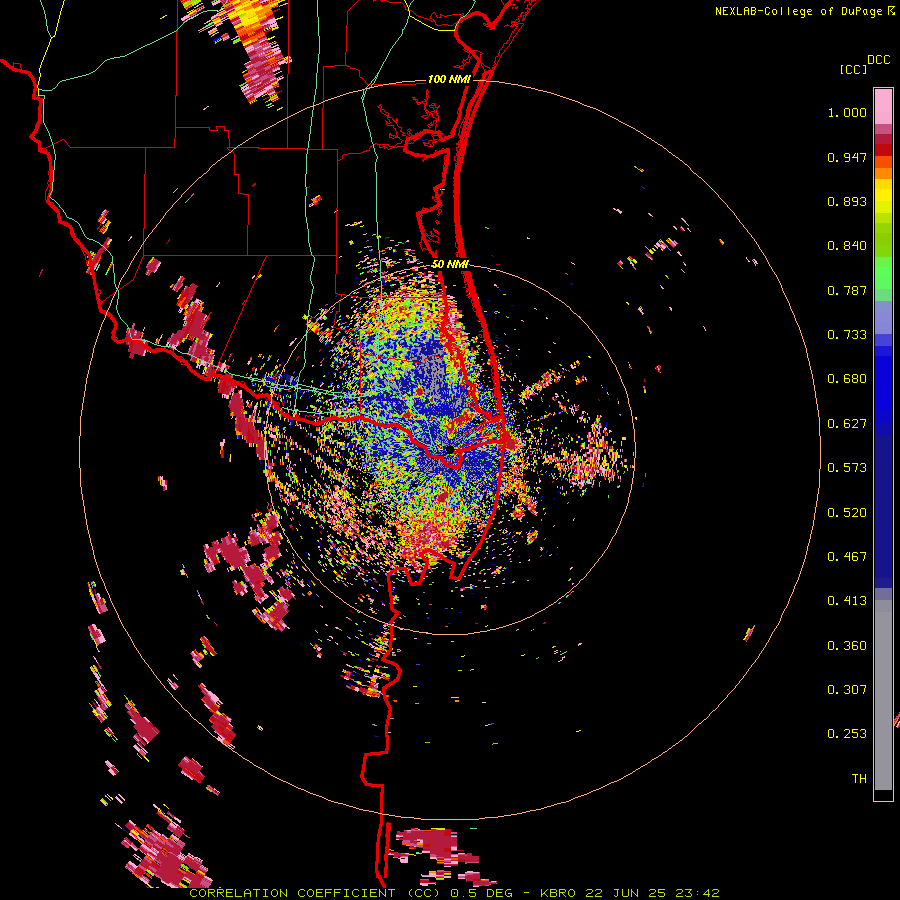This screenshot has height=900, width=900.
Task: Click the 0.733 color scale label
Action: [847, 335]
